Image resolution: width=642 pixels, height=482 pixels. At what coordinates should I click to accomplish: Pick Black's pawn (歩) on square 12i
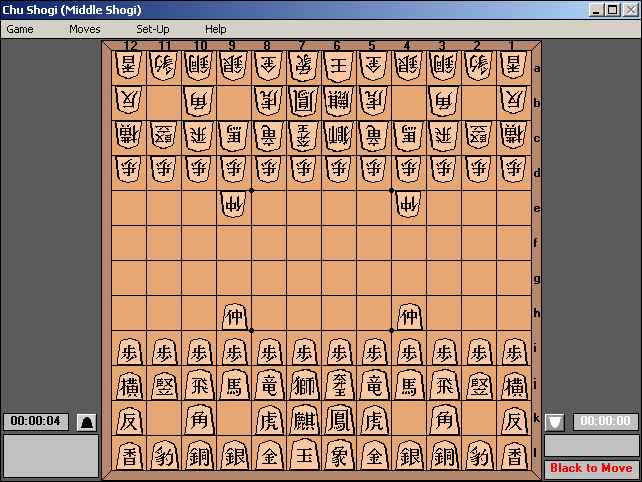(x=129, y=351)
